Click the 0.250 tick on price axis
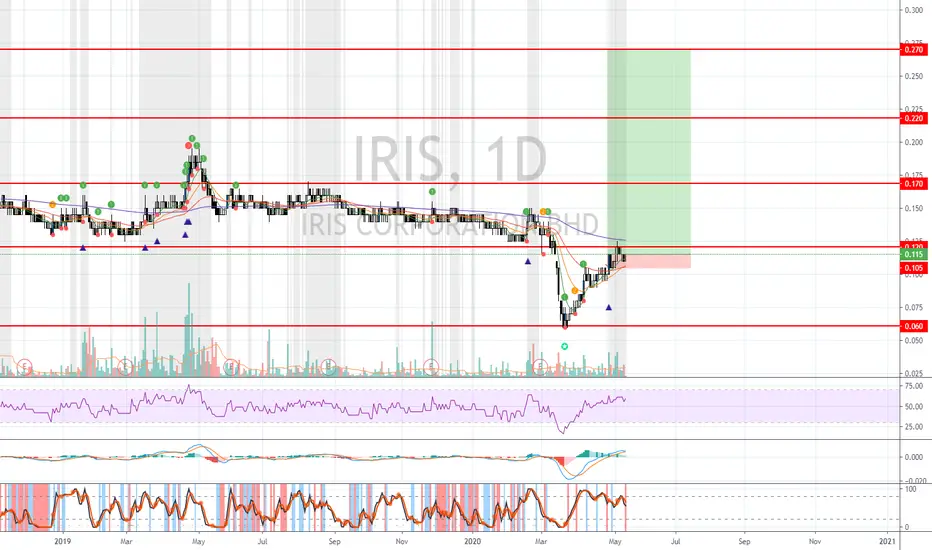This screenshot has width=932, height=550. pyautogui.click(x=914, y=76)
